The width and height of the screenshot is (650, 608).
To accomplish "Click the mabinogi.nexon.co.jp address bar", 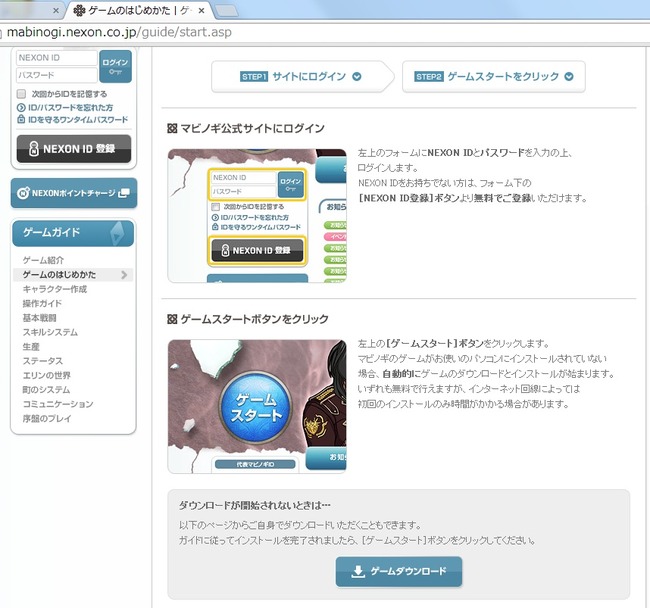I will tap(325, 32).
